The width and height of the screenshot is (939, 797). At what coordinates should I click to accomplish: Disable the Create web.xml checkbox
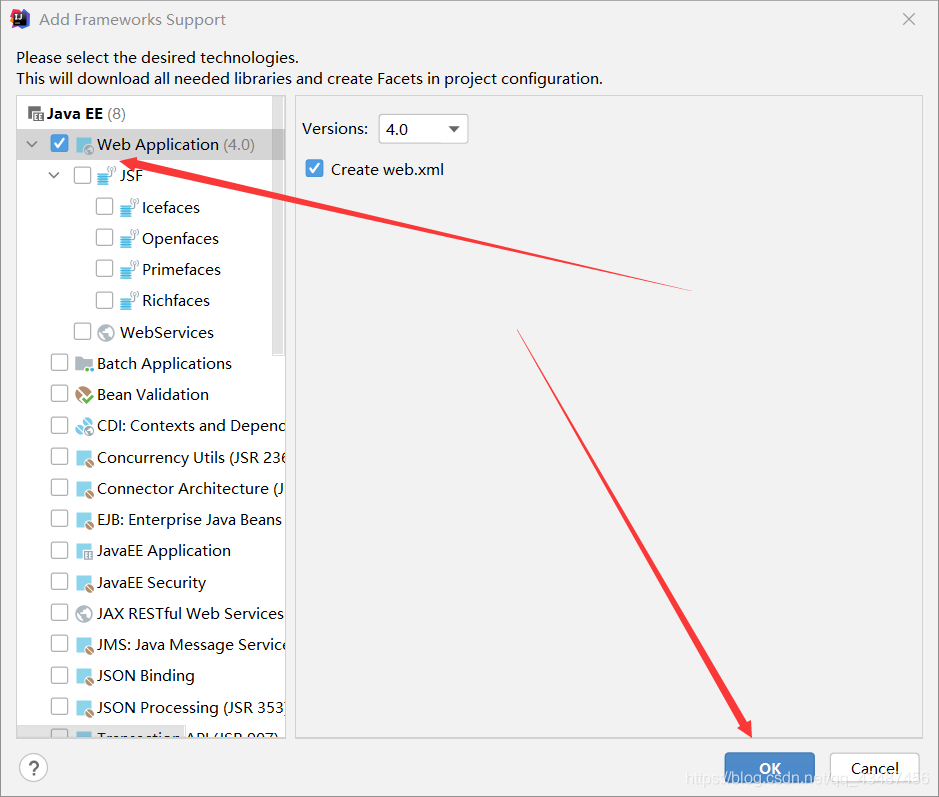coord(314,169)
